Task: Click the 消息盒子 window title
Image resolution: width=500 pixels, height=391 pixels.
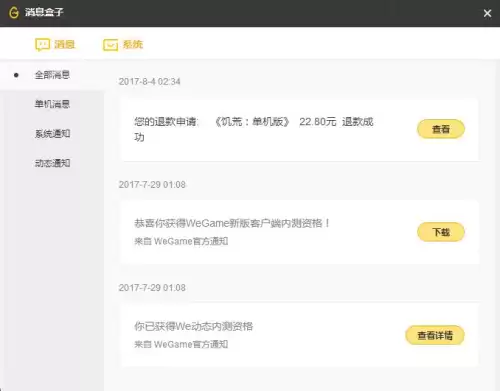Action: (x=44, y=12)
